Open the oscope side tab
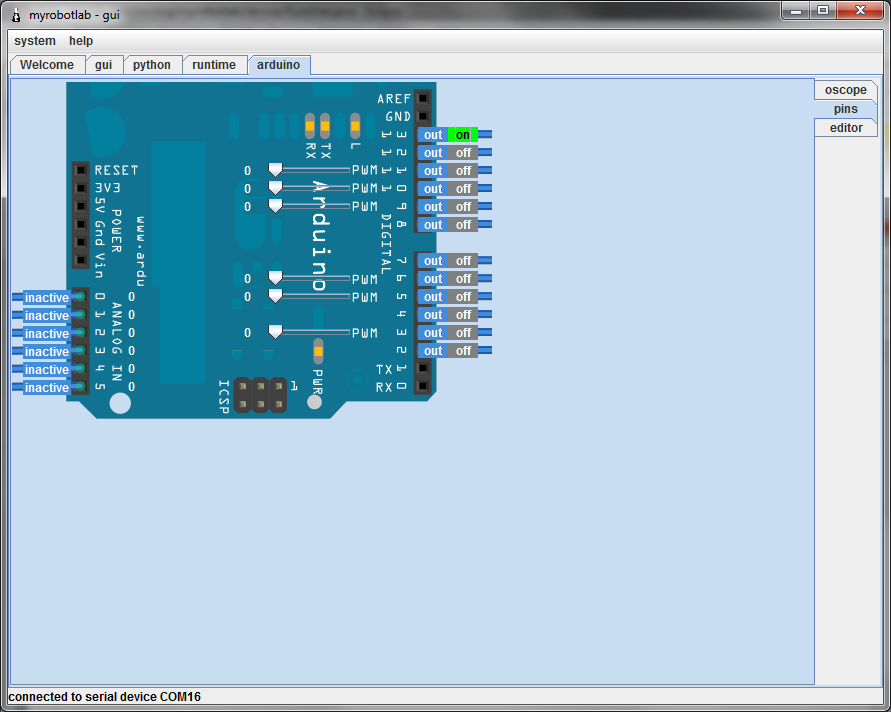Image resolution: width=891 pixels, height=712 pixels. click(846, 90)
